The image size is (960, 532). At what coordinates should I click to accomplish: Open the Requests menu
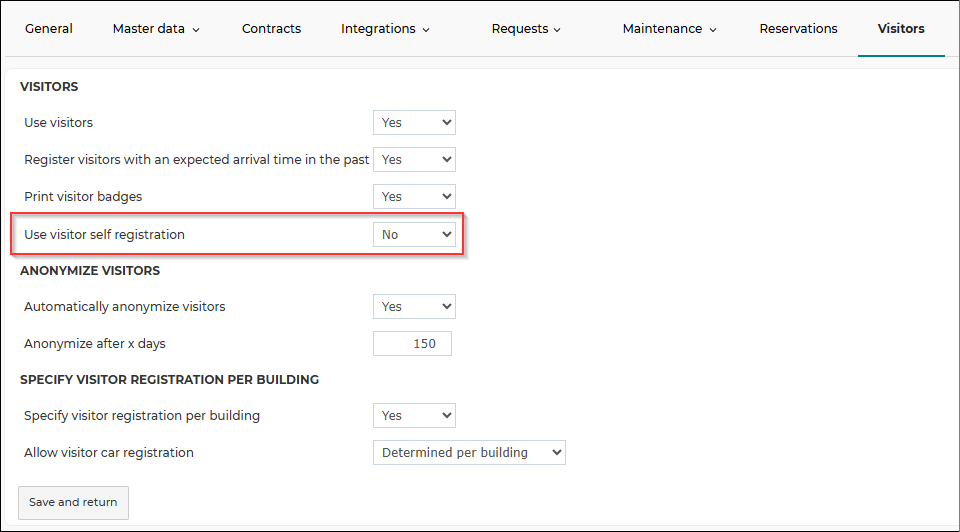[526, 29]
